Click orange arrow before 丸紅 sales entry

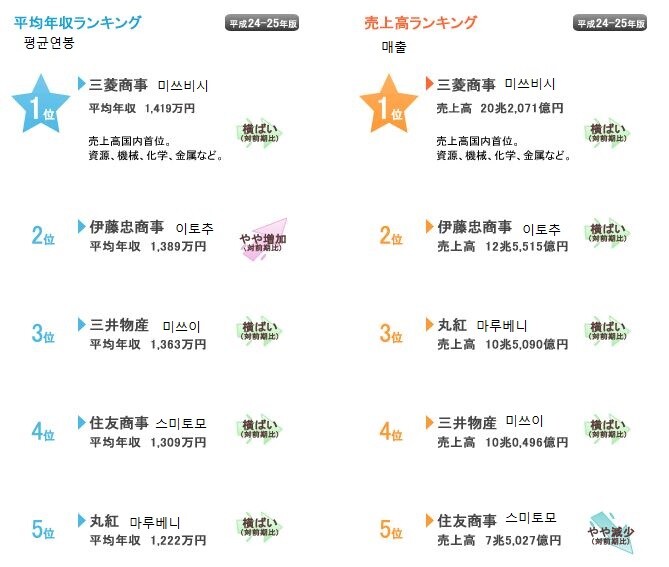[430, 325]
